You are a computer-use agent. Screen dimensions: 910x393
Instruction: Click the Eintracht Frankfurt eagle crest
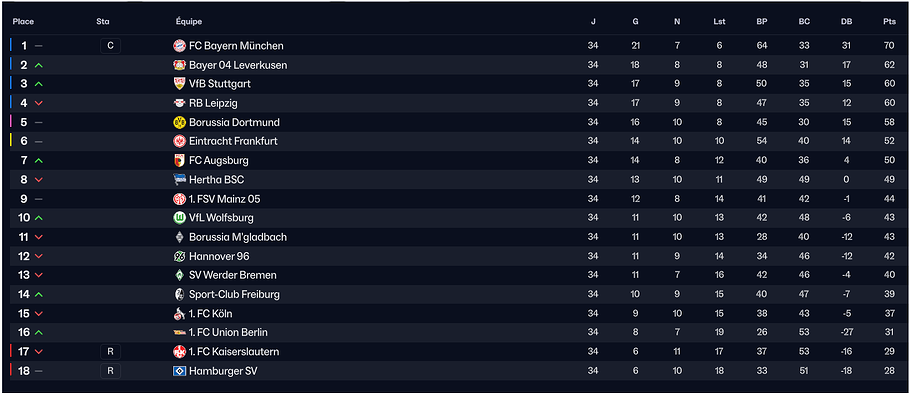[x=179, y=141]
